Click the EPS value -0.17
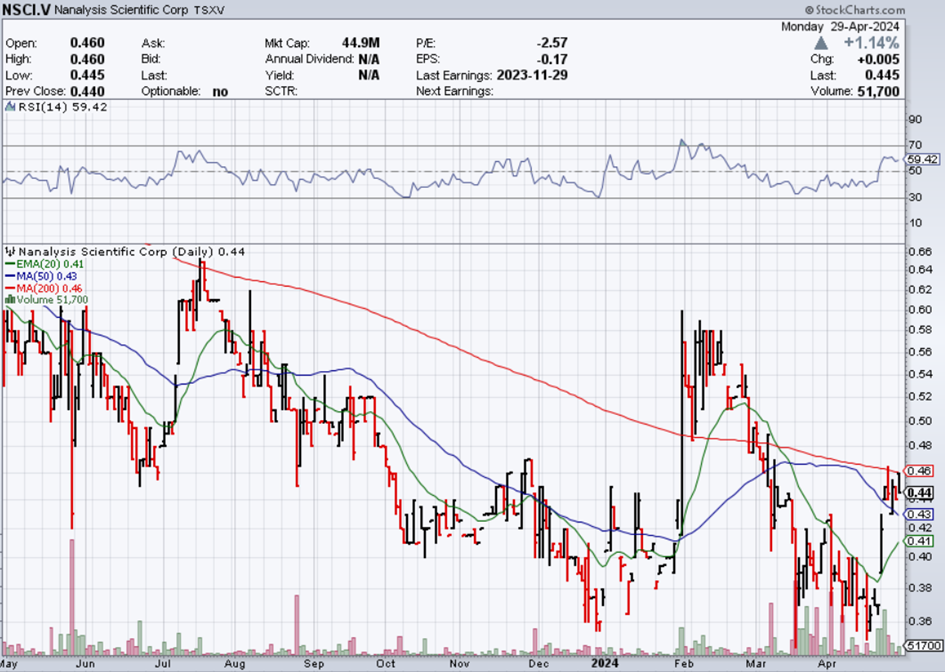The width and height of the screenshot is (945, 672). click(551, 59)
